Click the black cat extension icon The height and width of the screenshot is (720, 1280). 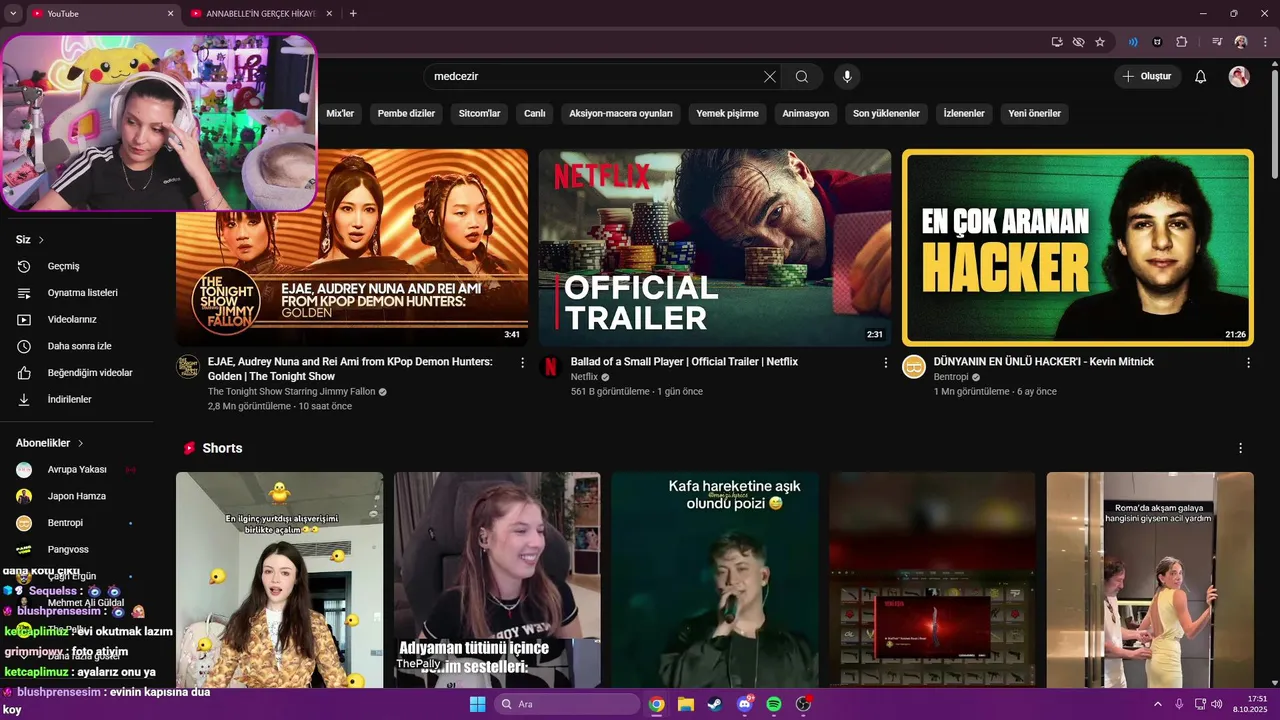click(x=1158, y=42)
